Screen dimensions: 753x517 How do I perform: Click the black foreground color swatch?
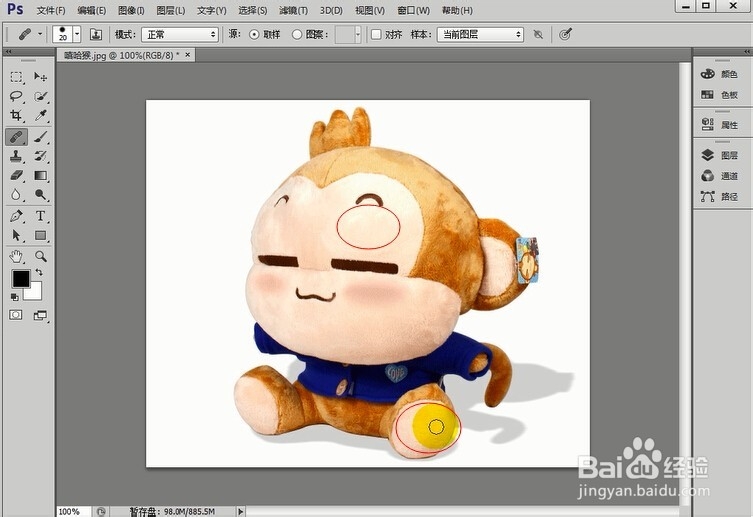click(x=21, y=278)
